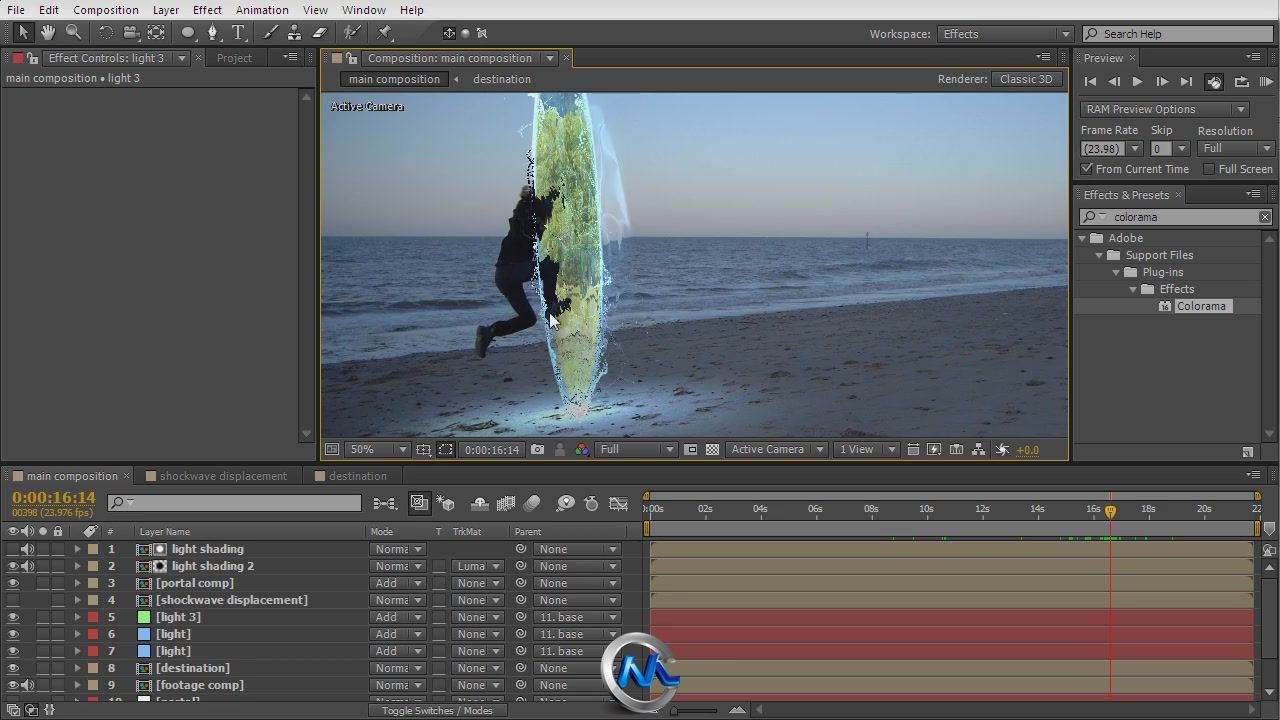The width and height of the screenshot is (1280, 720).
Task: Open the Composition menu
Action: (x=106, y=10)
